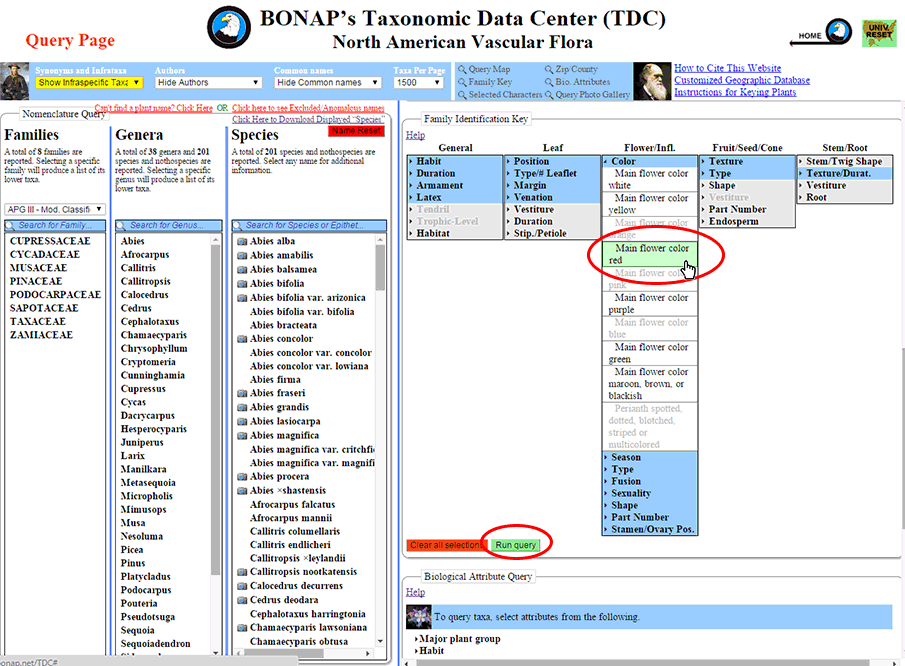Image resolution: width=905 pixels, height=666 pixels.
Task: Toggle Main flower color white
Action: click(x=650, y=179)
